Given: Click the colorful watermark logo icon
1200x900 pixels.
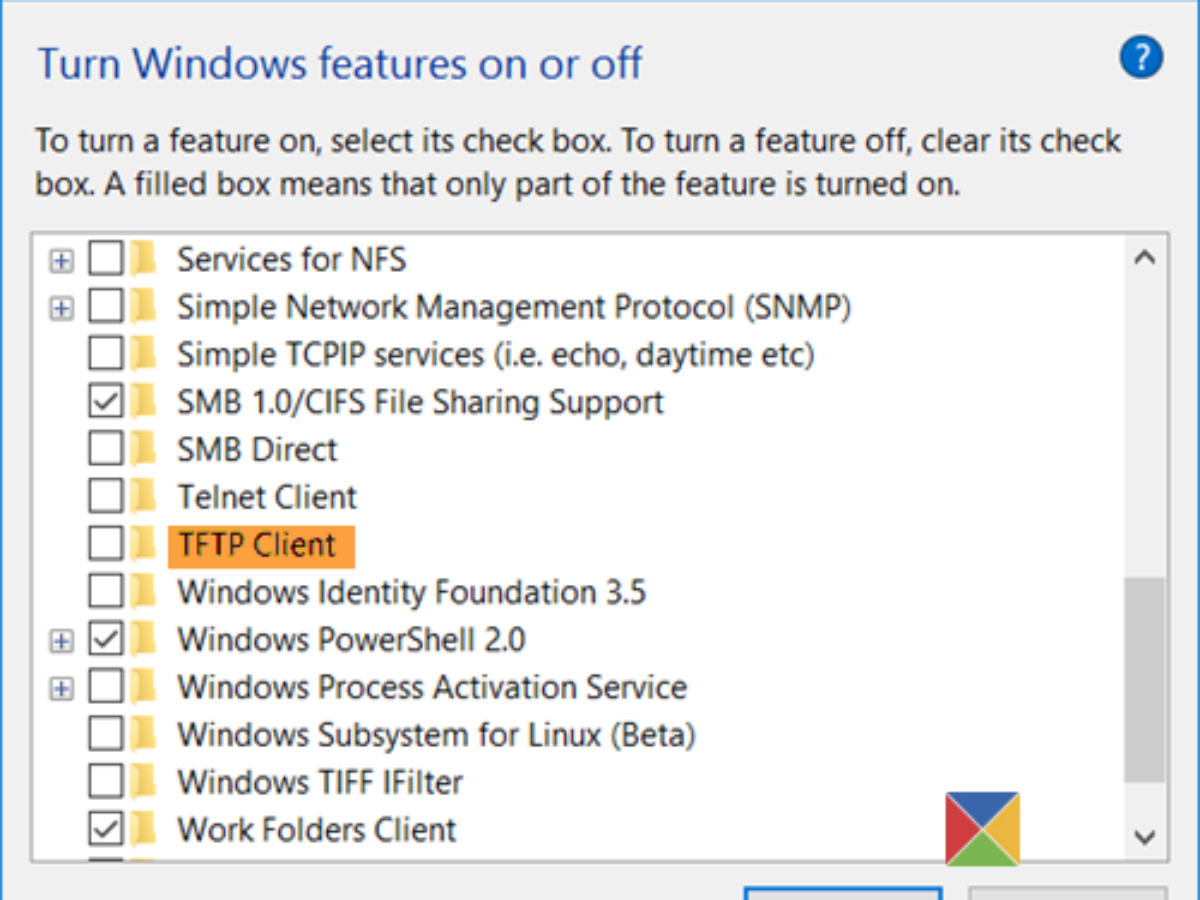Looking at the screenshot, I should (982, 828).
